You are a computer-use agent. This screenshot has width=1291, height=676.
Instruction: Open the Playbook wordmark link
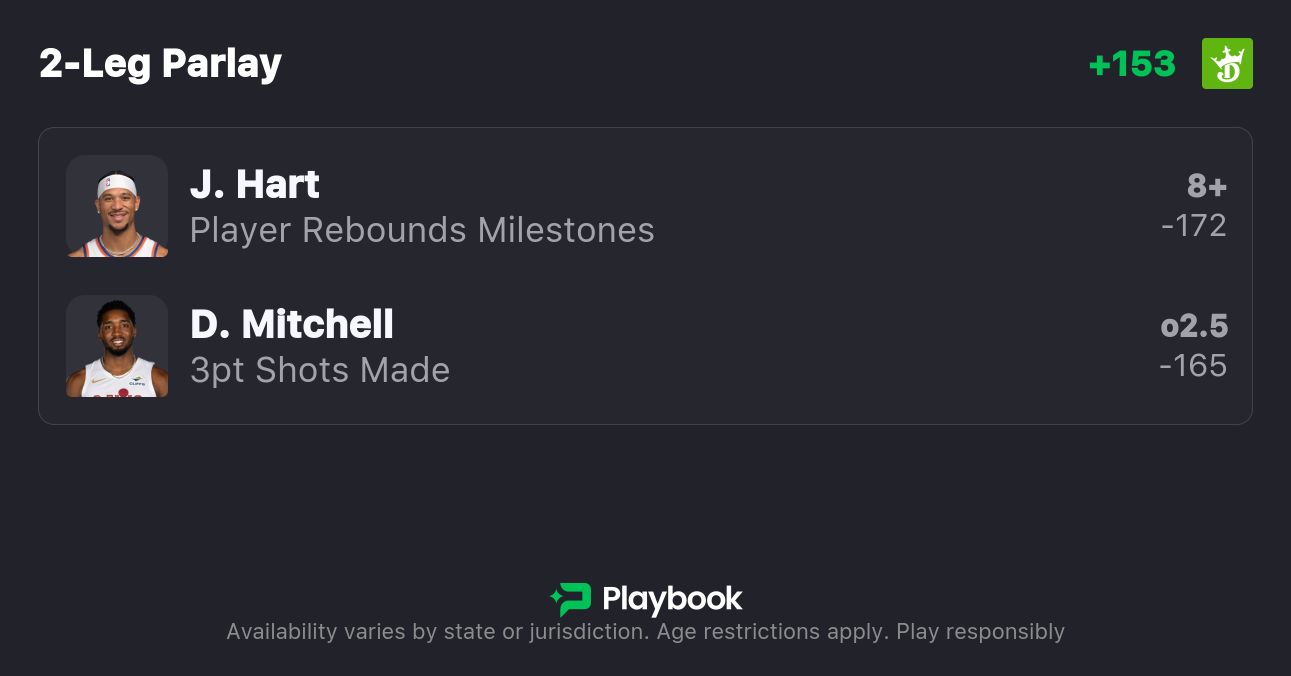672,599
